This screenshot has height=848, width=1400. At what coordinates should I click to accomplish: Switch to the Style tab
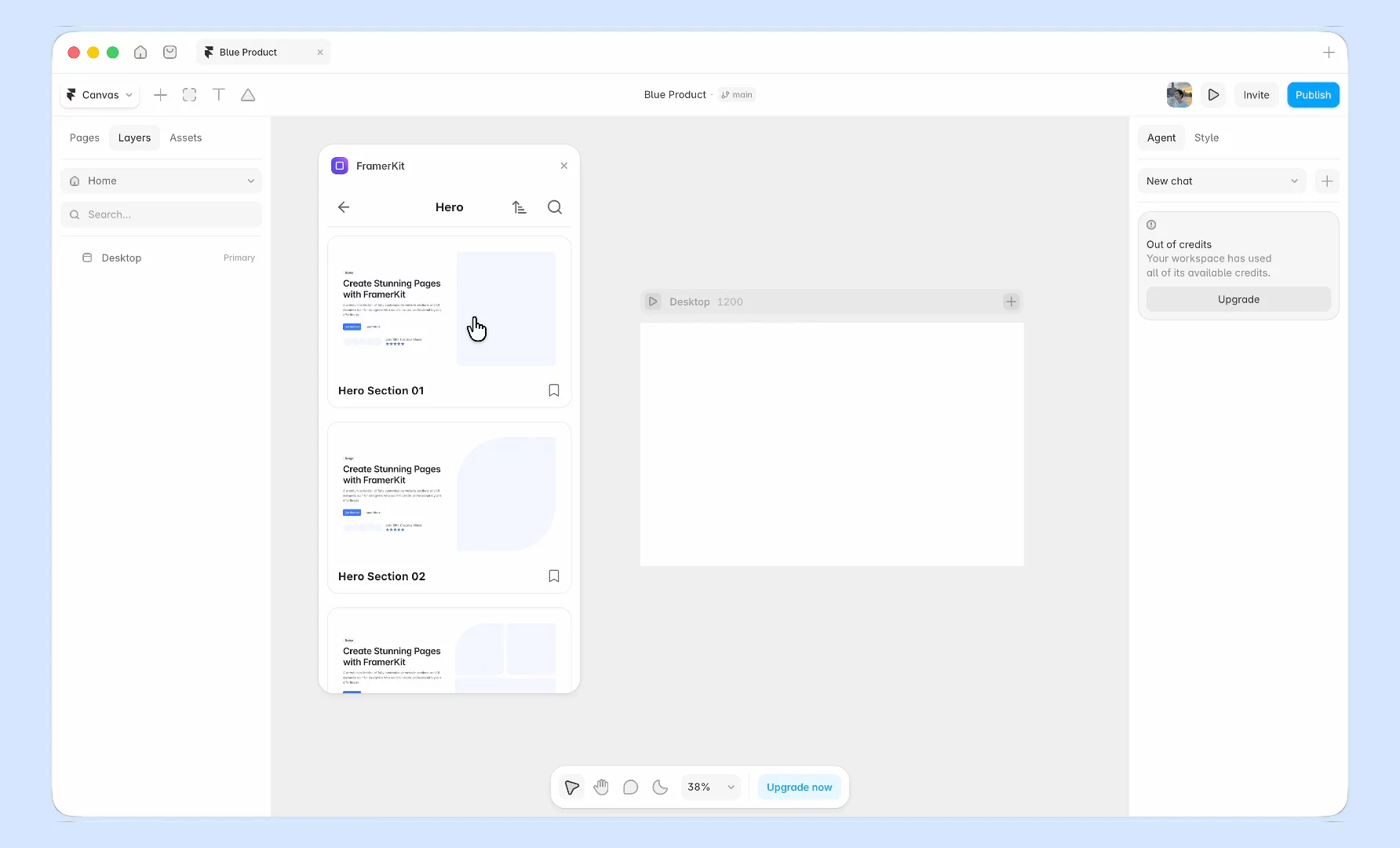[1206, 138]
